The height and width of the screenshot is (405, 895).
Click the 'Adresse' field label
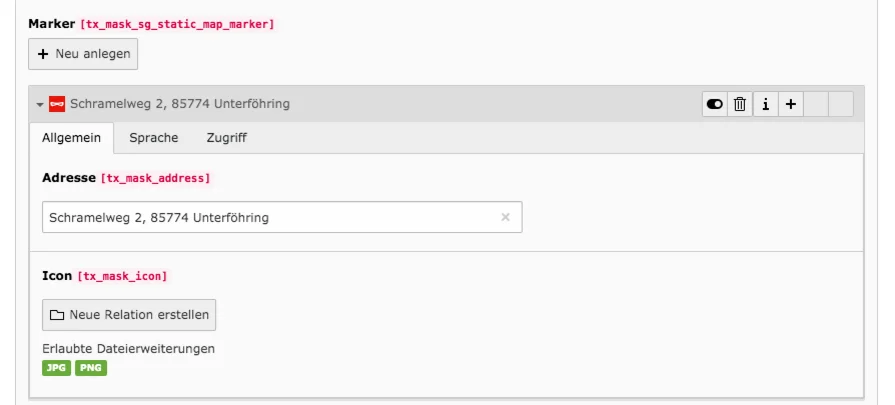(x=68, y=177)
